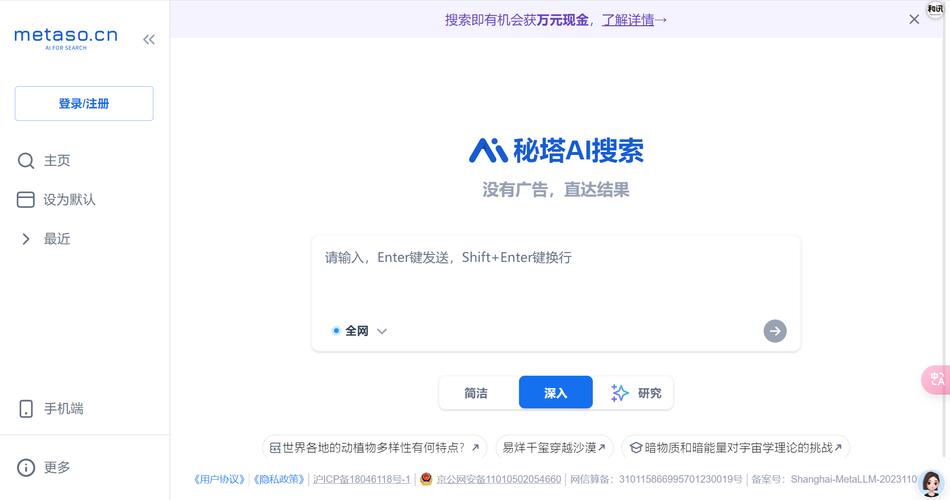The width and height of the screenshot is (950, 500).
Task: Switch to 简洁 mode
Action: pyautogui.click(x=476, y=393)
